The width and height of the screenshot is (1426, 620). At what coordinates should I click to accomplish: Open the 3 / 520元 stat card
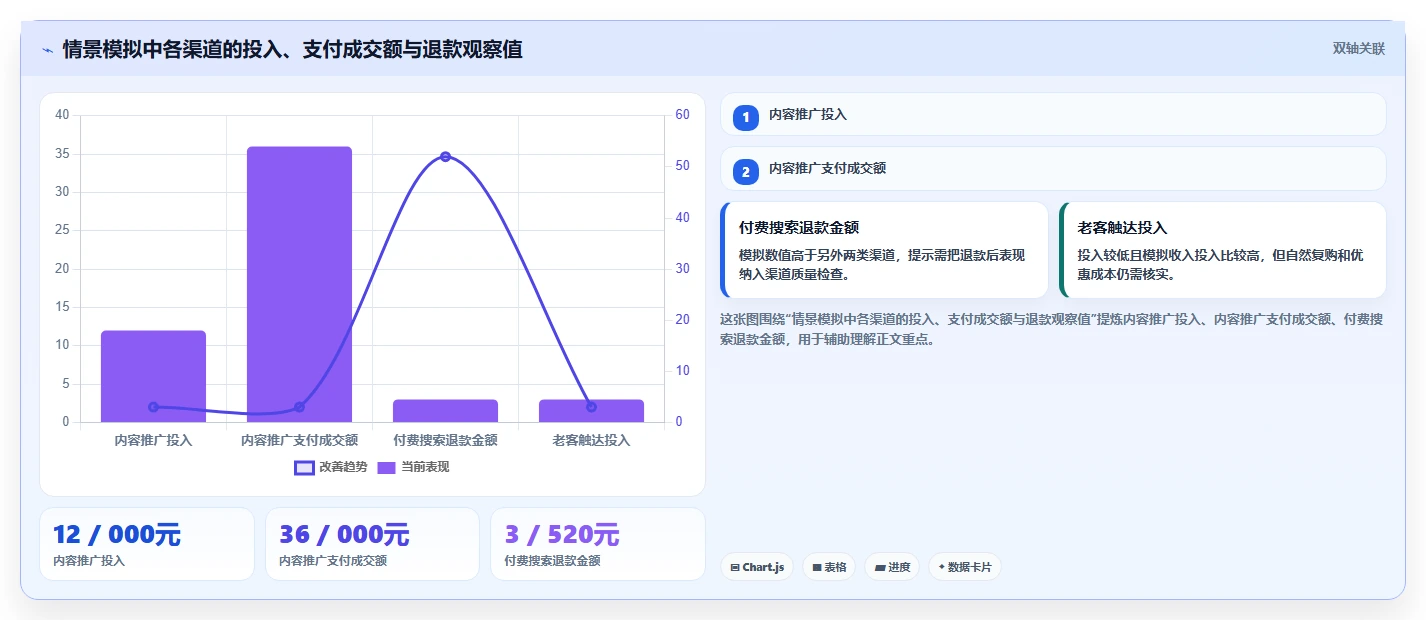click(598, 544)
